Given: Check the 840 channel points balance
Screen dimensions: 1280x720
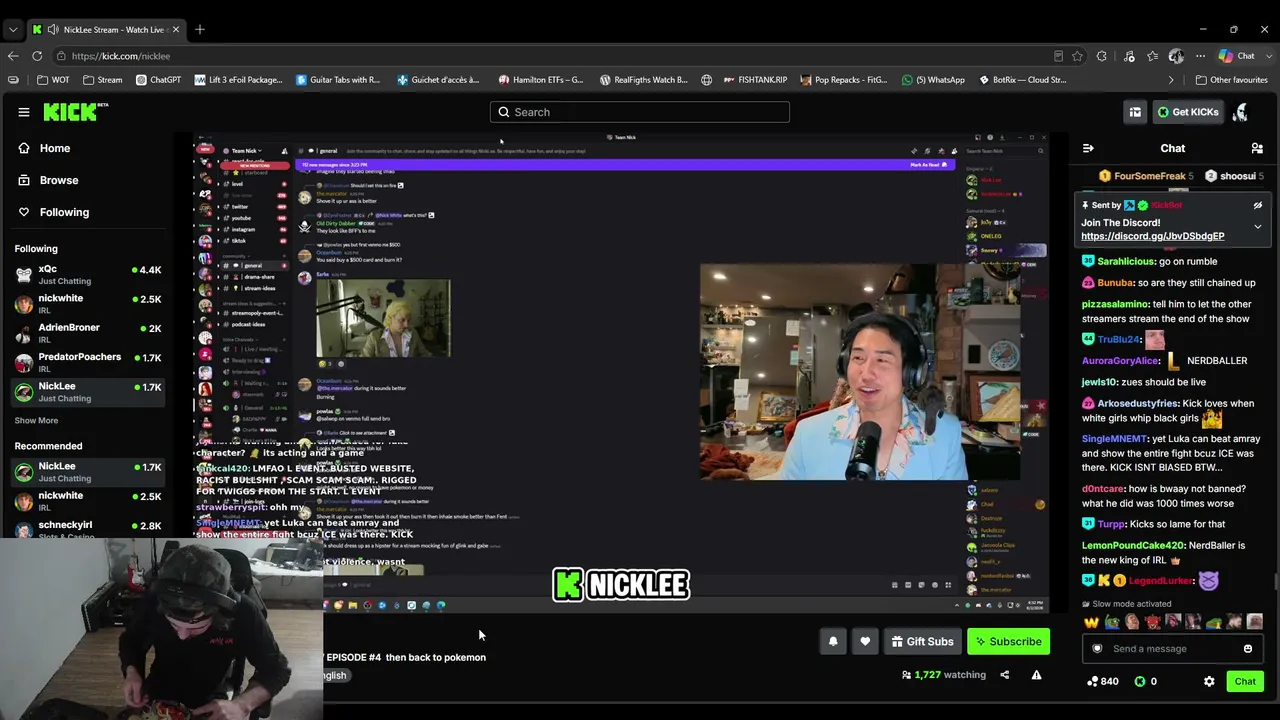Looking at the screenshot, I should tap(1103, 681).
